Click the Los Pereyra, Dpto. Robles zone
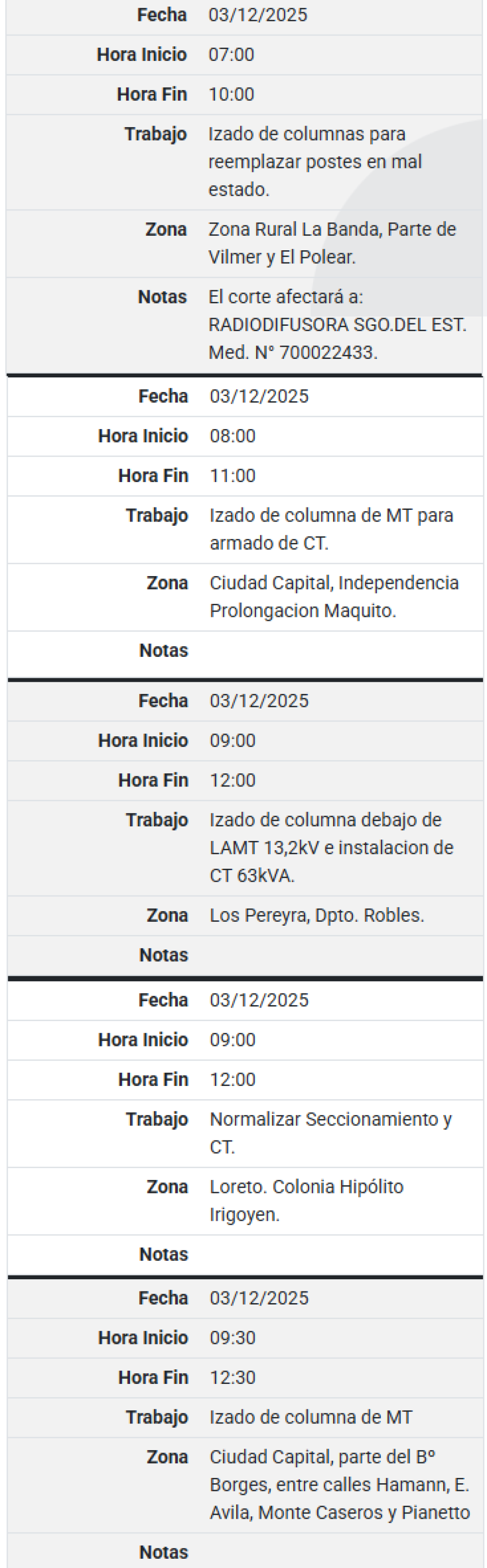487x1568 pixels. click(317, 915)
